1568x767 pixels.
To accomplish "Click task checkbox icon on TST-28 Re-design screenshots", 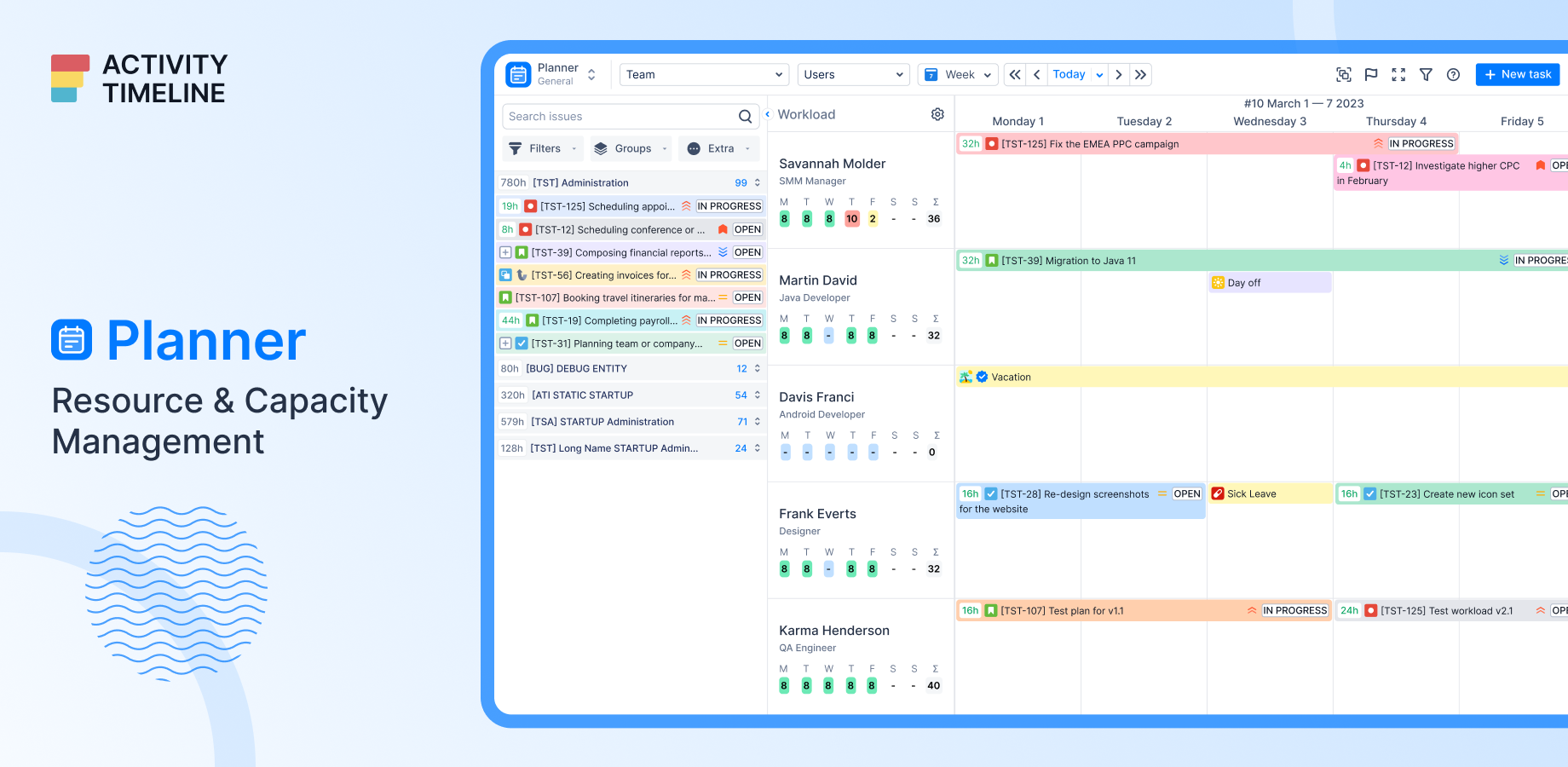I will click(x=991, y=493).
